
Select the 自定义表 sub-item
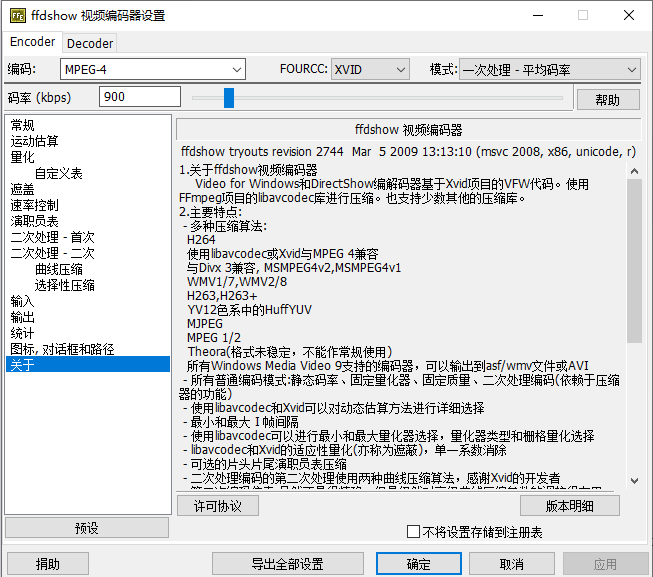[x=58, y=173]
